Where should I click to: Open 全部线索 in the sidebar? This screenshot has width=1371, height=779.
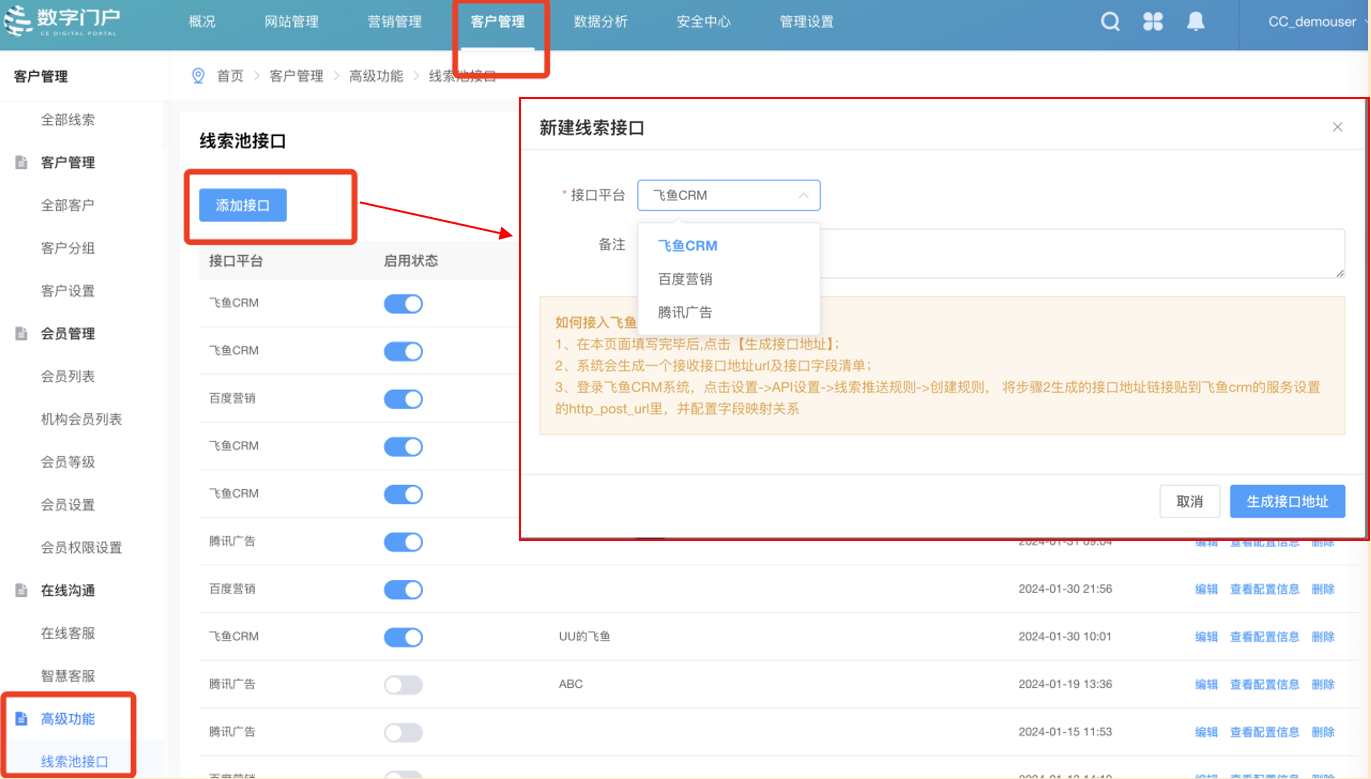[x=68, y=119]
